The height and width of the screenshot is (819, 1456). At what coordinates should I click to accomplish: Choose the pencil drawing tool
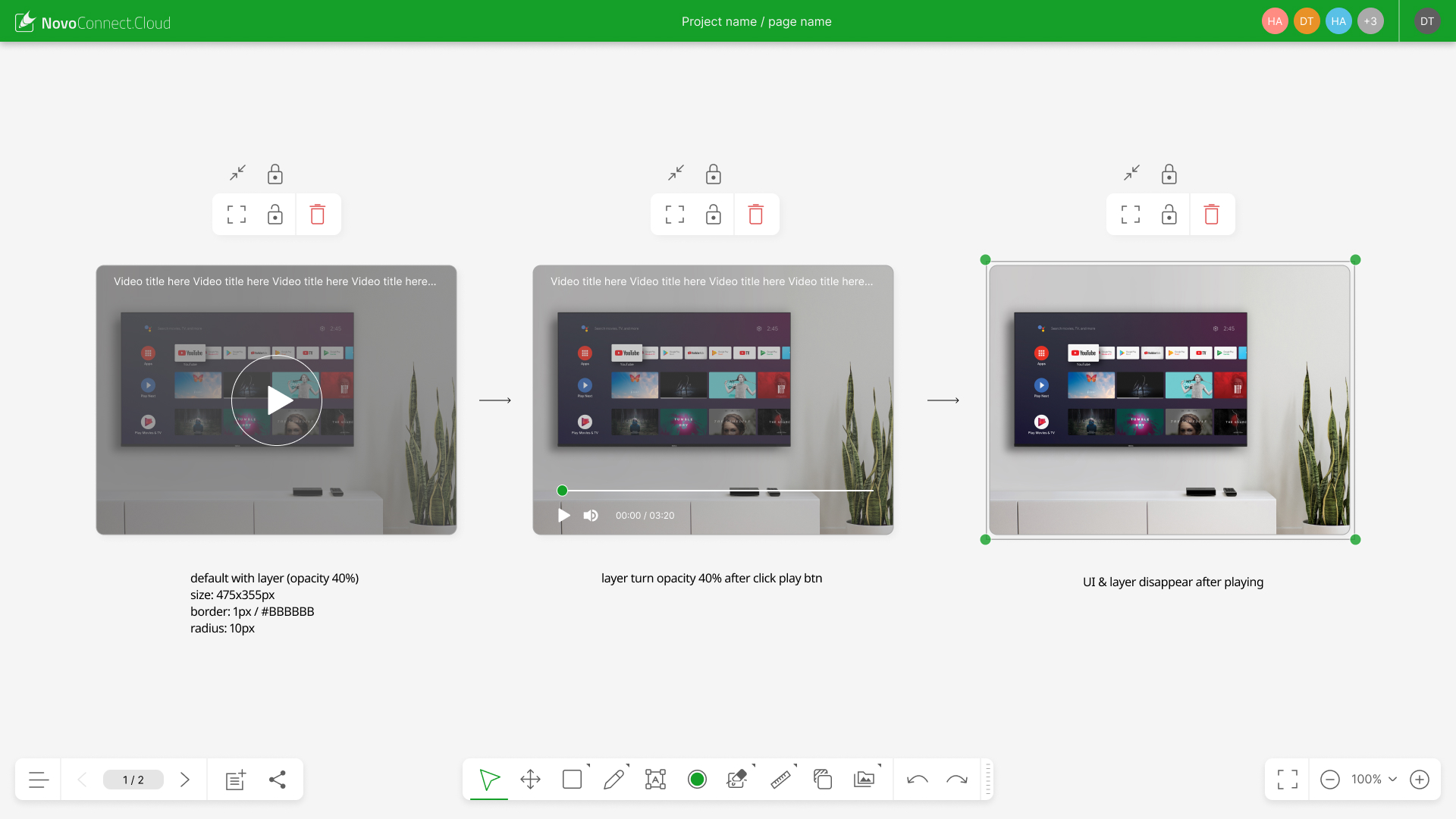point(613,780)
